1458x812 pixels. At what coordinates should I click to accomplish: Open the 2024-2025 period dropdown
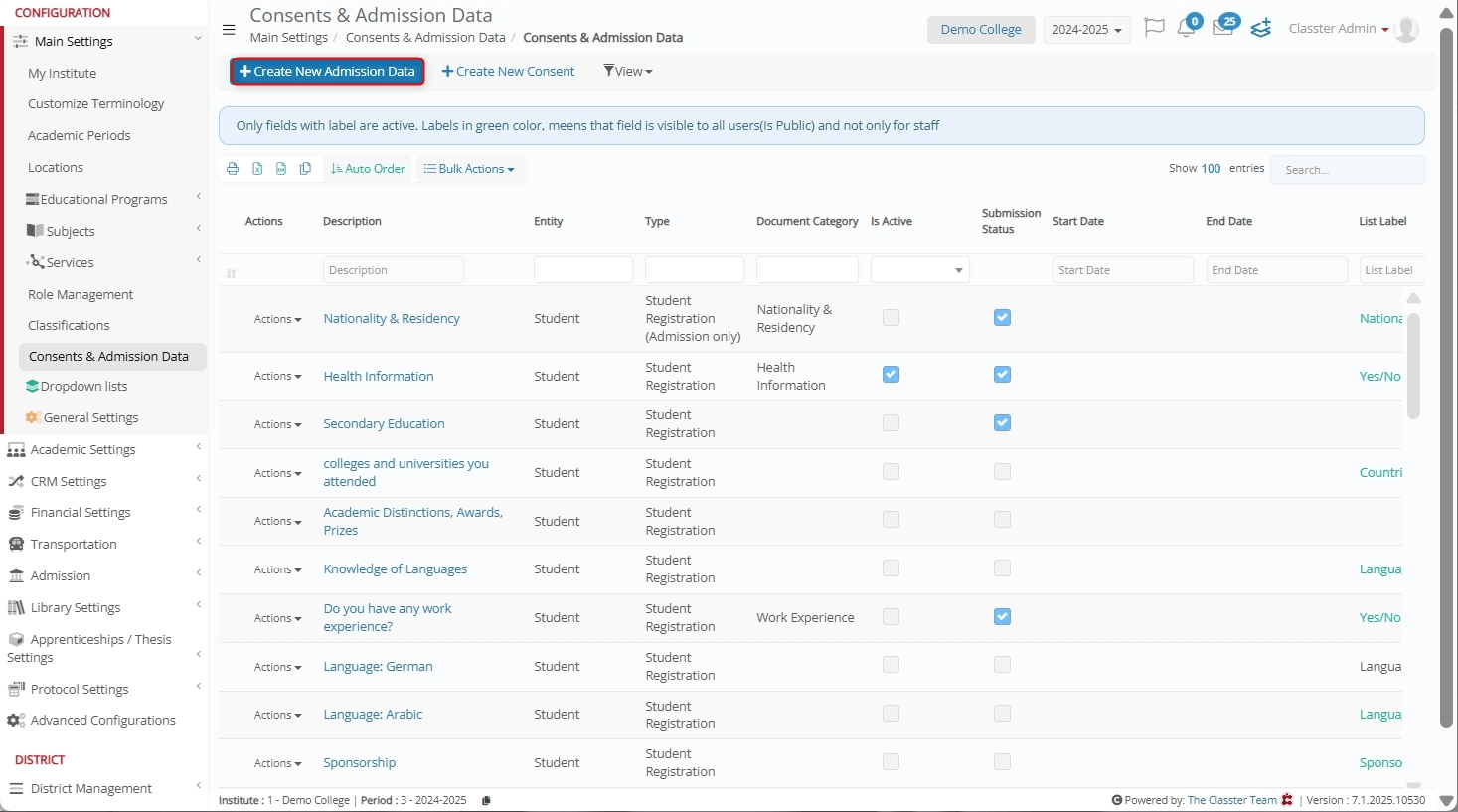tap(1086, 30)
